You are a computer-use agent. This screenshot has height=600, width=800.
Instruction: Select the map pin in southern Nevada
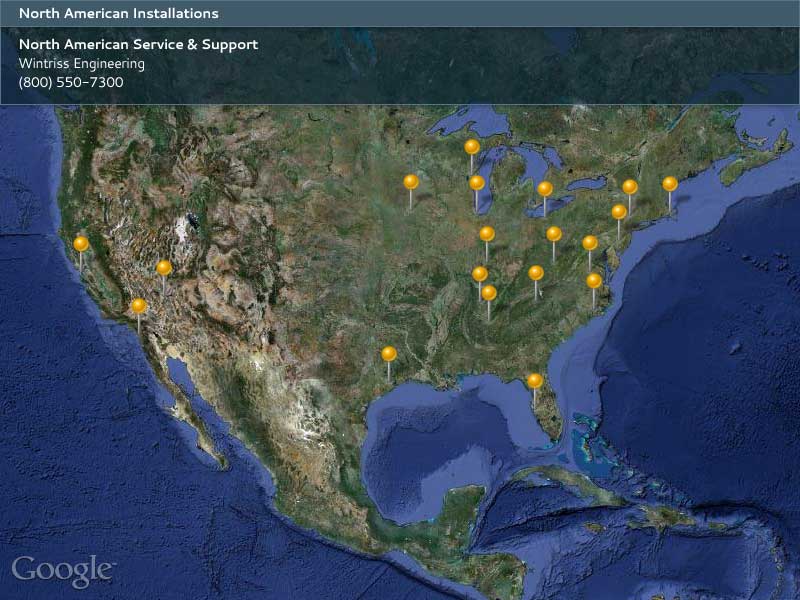point(164,268)
